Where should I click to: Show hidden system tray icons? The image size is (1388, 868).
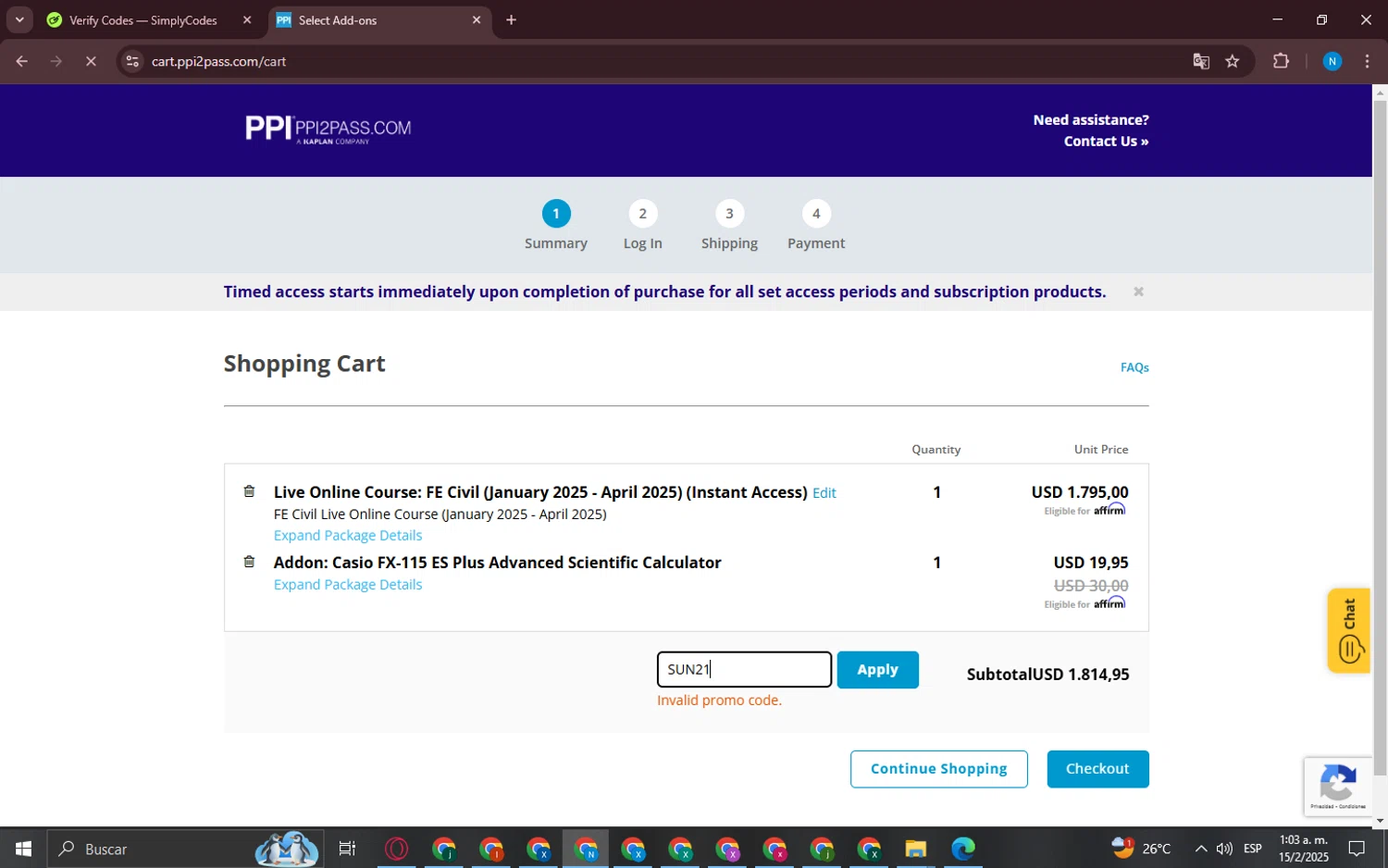[1200, 849]
